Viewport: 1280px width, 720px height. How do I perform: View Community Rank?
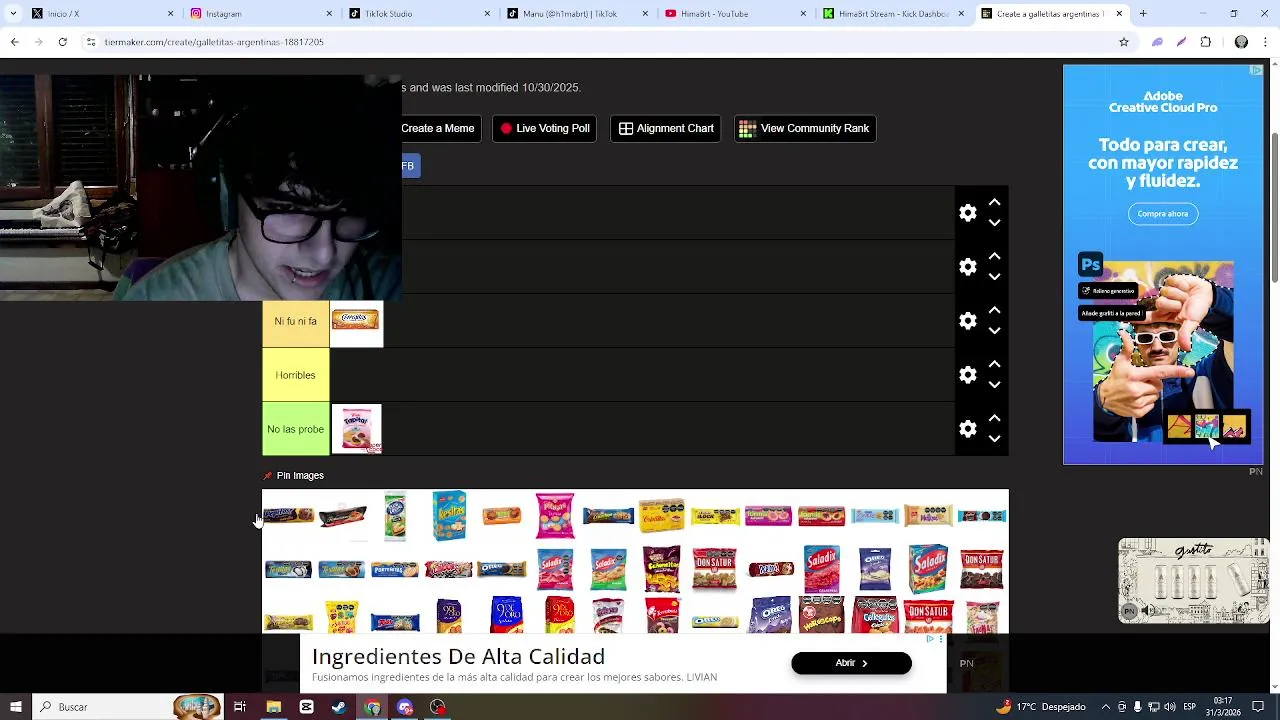point(805,128)
